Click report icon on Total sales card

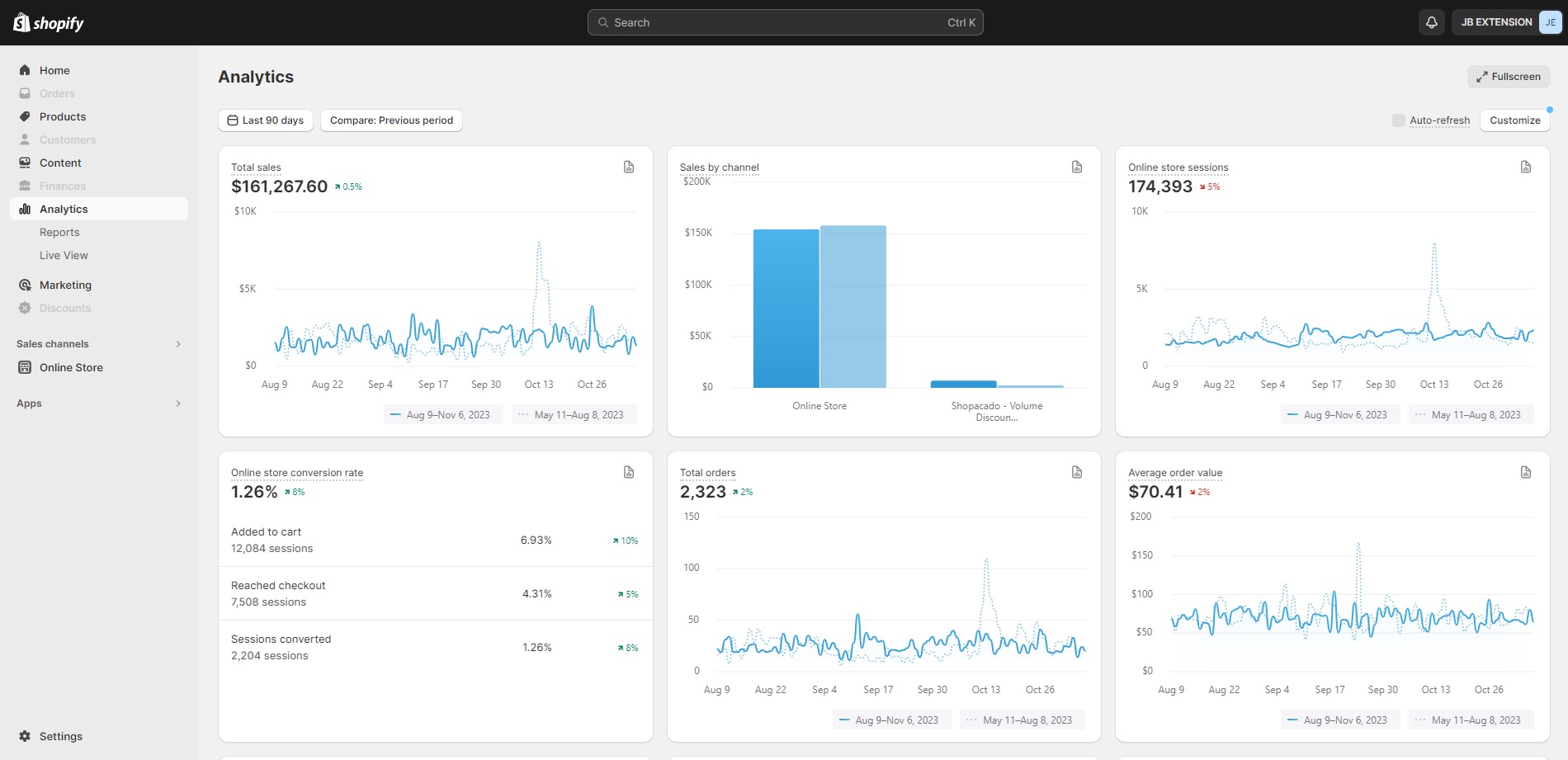point(629,167)
